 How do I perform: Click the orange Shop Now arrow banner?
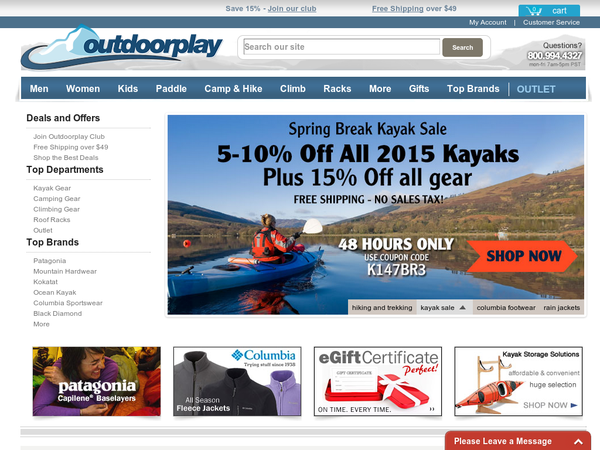522,256
